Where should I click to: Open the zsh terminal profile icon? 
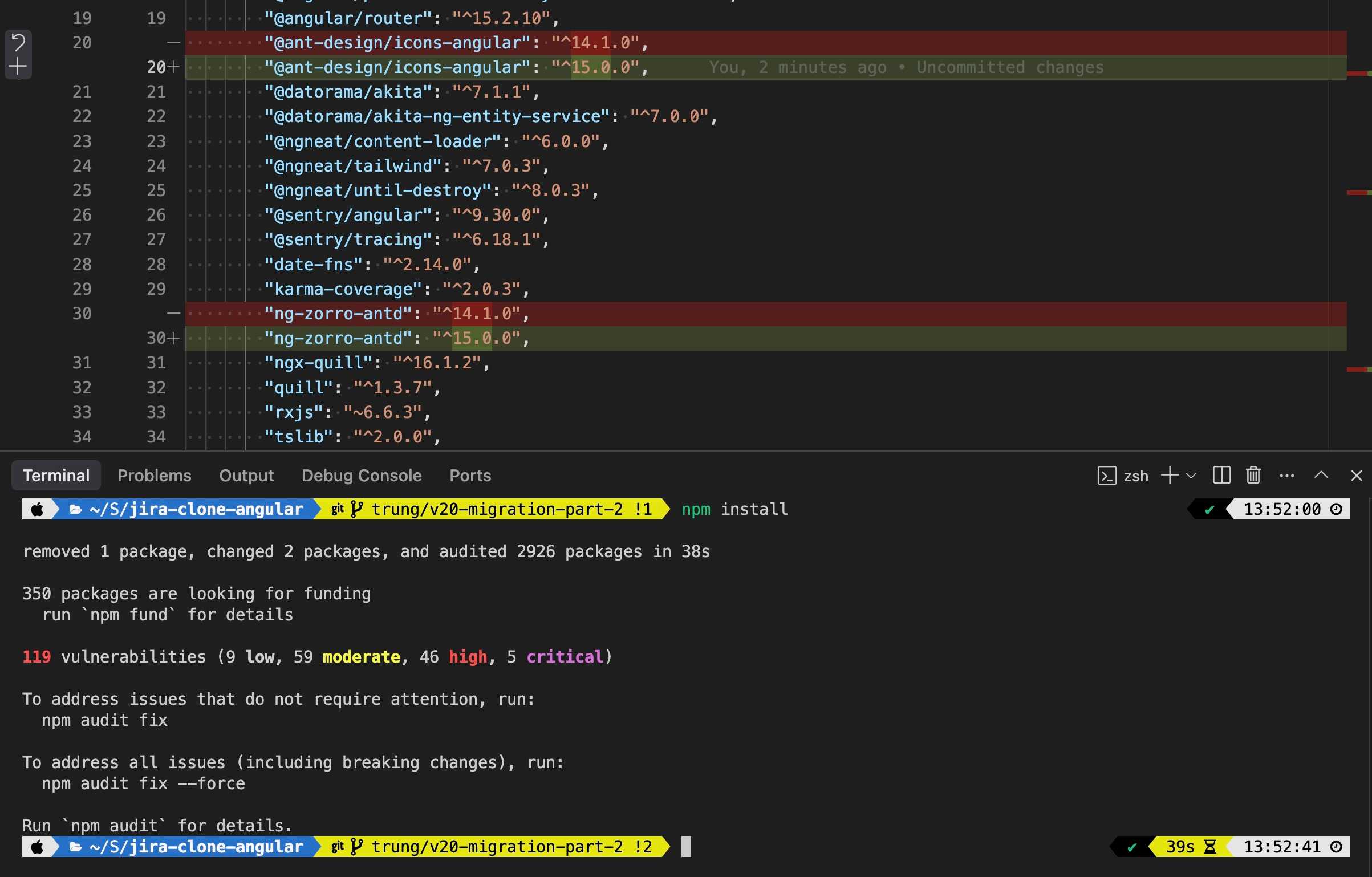pyautogui.click(x=1106, y=476)
